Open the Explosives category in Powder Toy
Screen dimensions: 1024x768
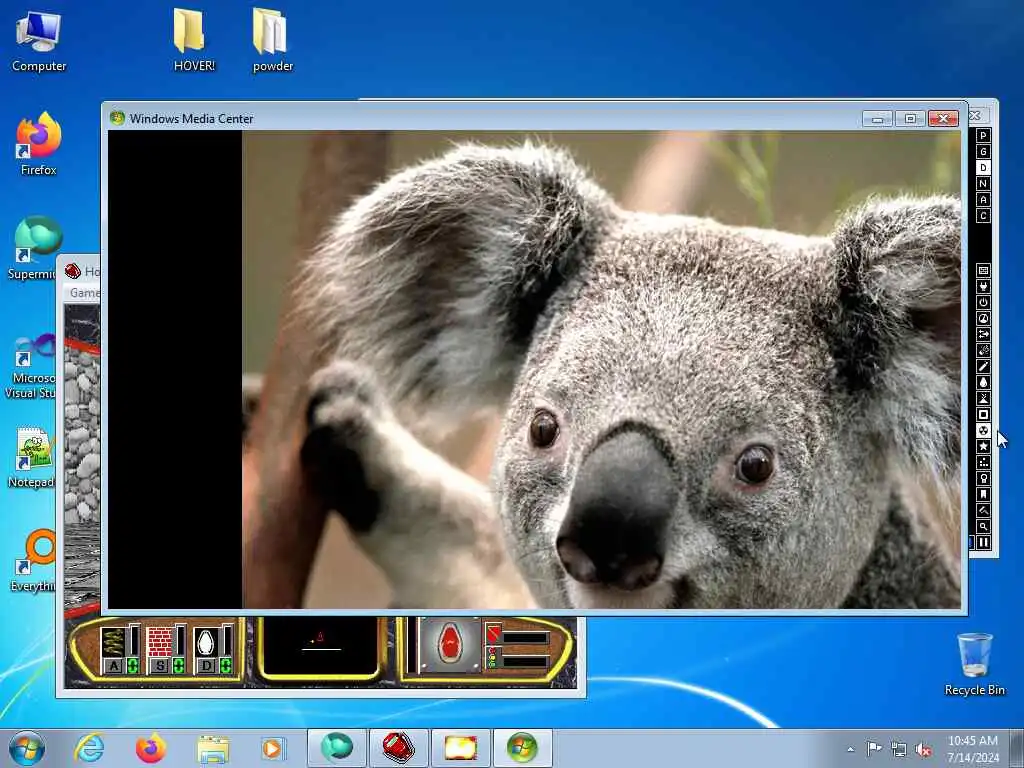[x=983, y=350]
